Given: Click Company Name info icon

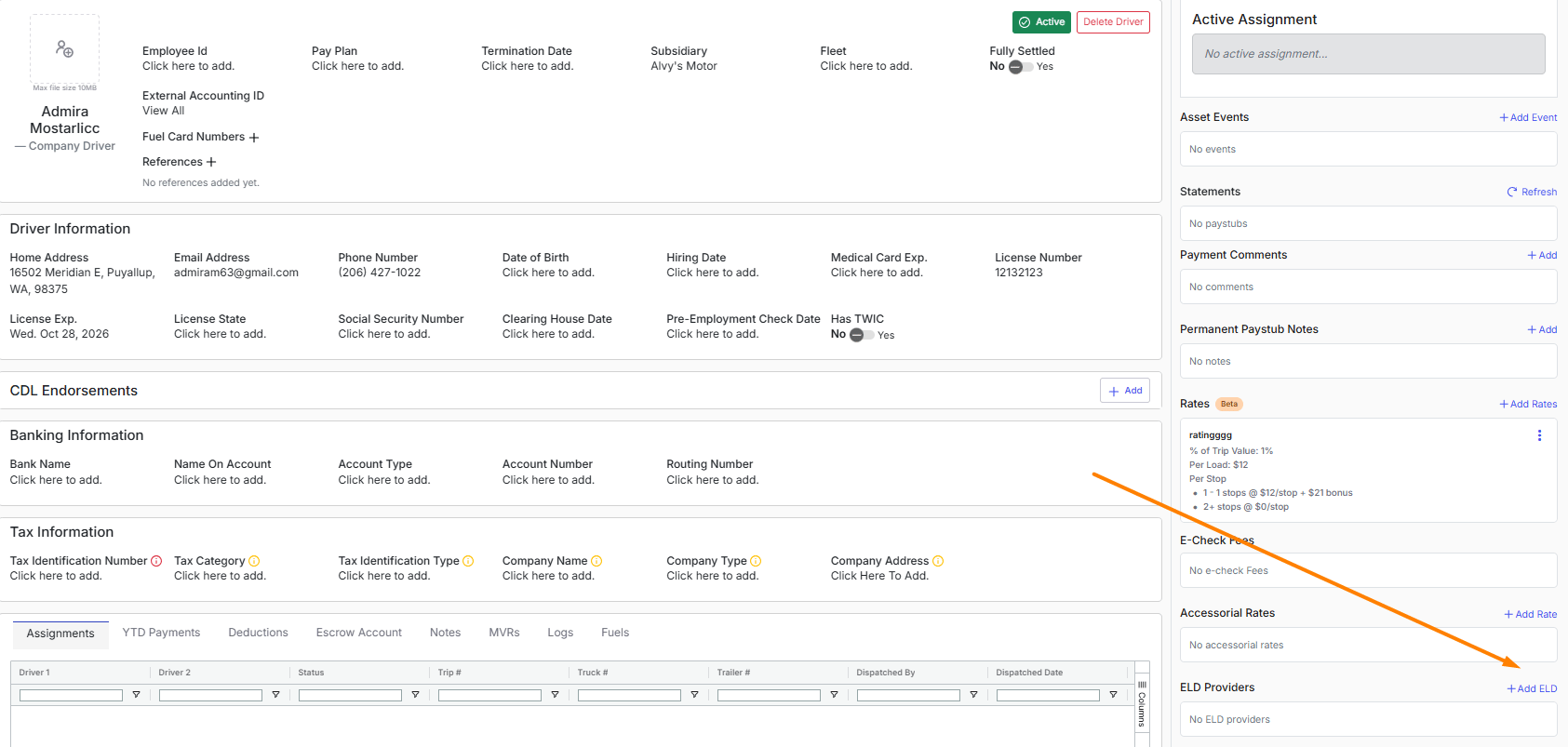Looking at the screenshot, I should pyautogui.click(x=596, y=561).
